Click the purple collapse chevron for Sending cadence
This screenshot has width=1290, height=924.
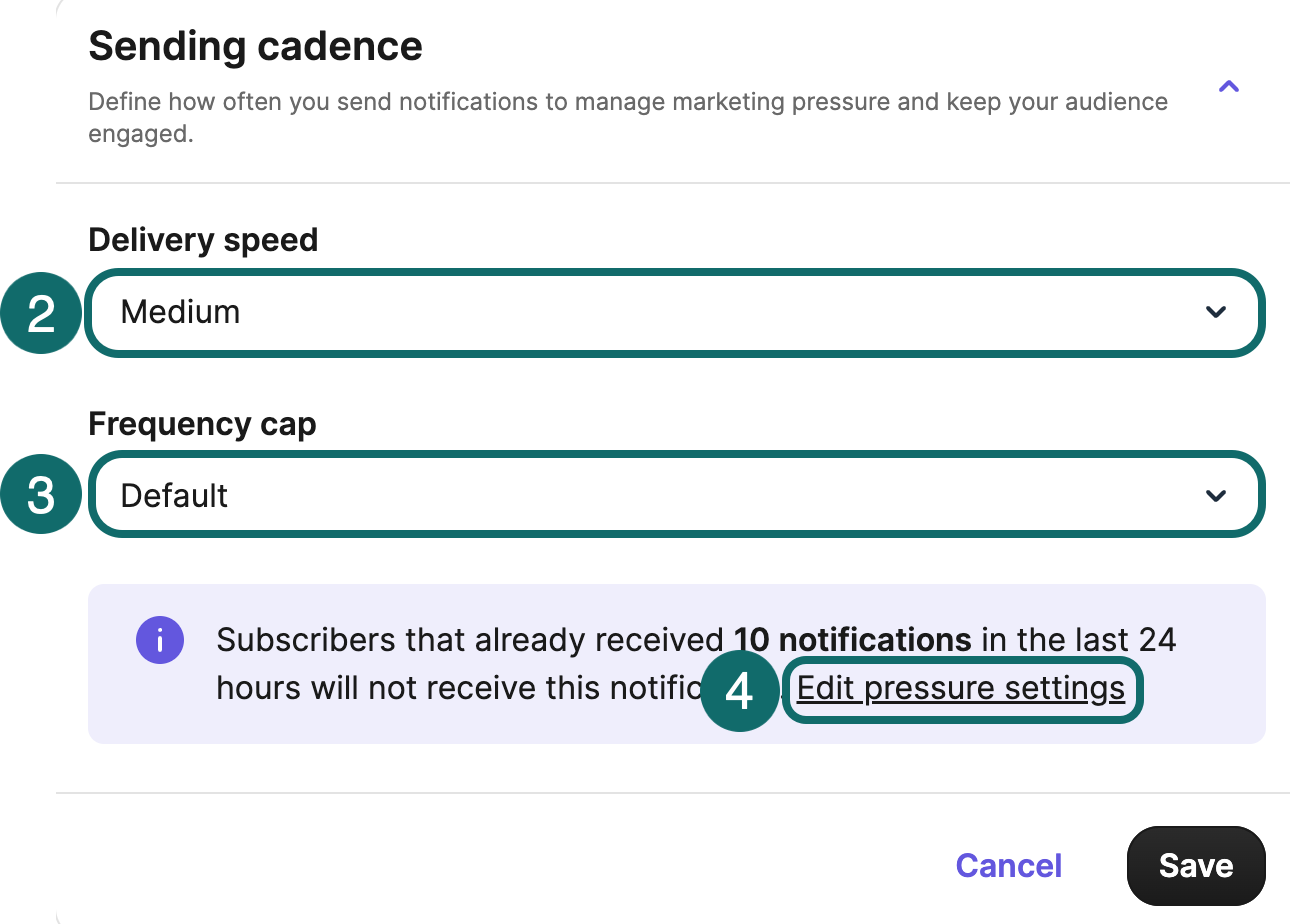tap(1228, 87)
